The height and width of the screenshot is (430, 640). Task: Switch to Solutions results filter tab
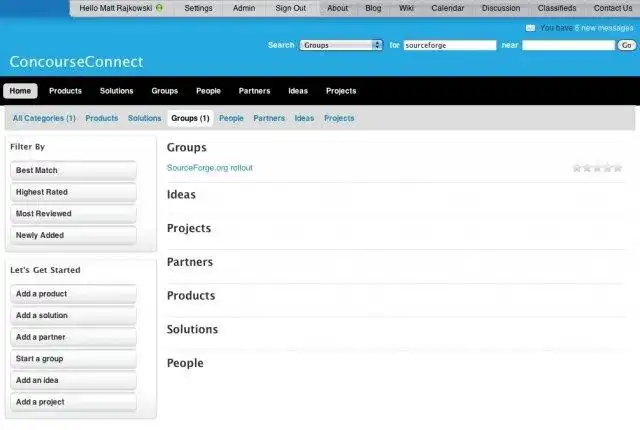[x=144, y=118]
